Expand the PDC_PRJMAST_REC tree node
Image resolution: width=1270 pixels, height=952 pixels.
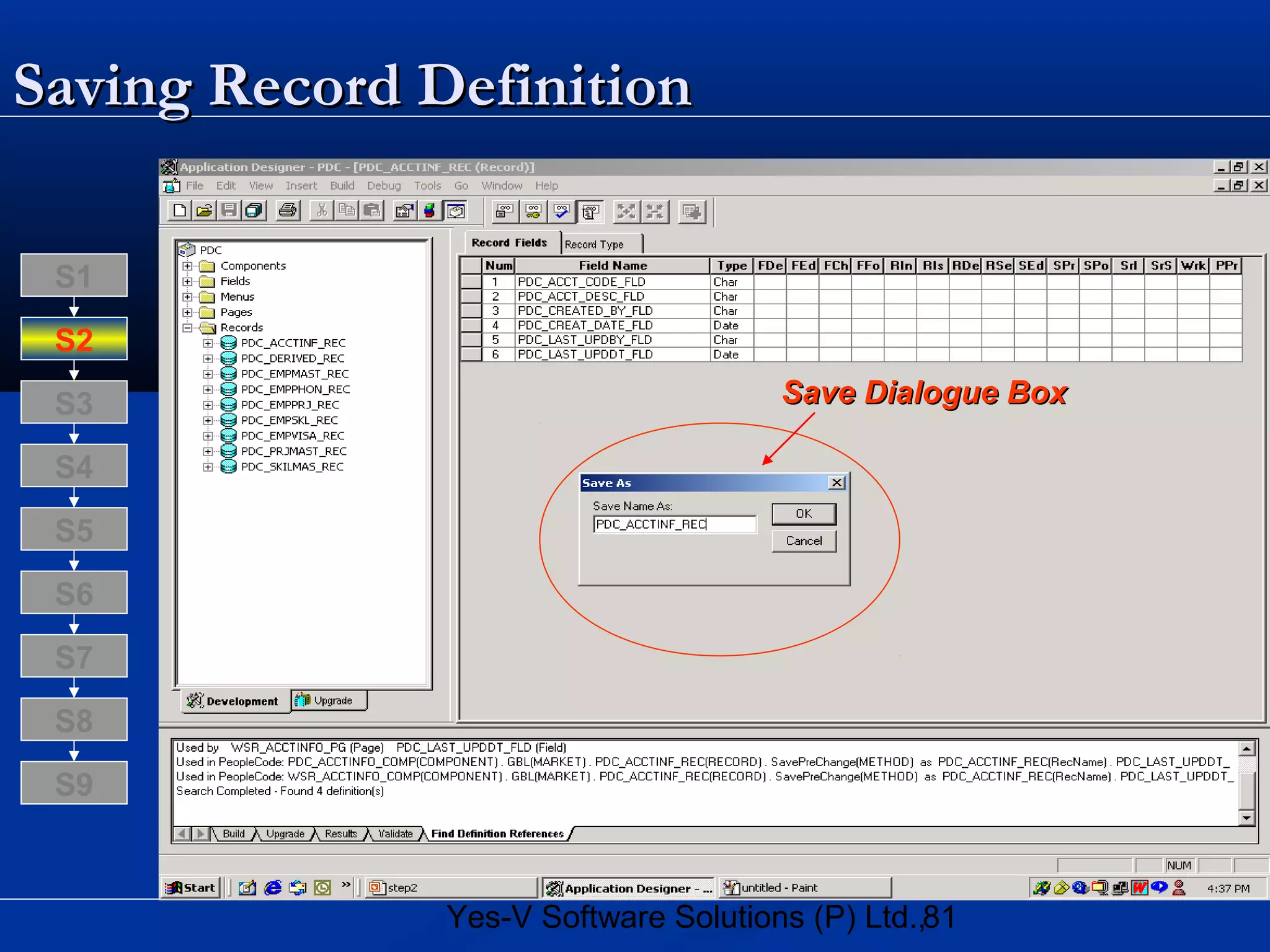click(x=208, y=451)
